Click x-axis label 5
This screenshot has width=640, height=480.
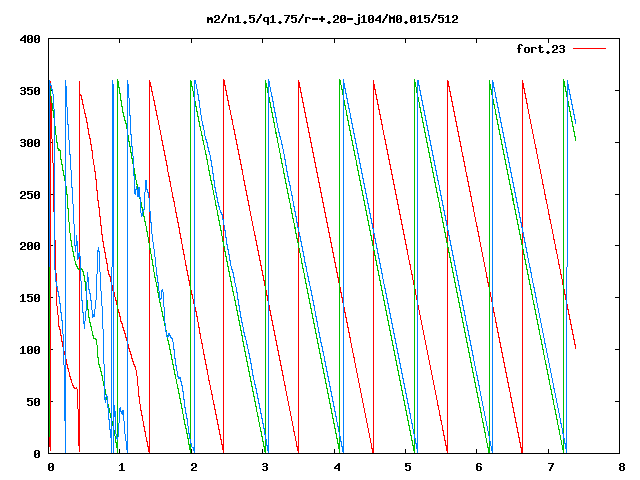pyautogui.click(x=408, y=467)
